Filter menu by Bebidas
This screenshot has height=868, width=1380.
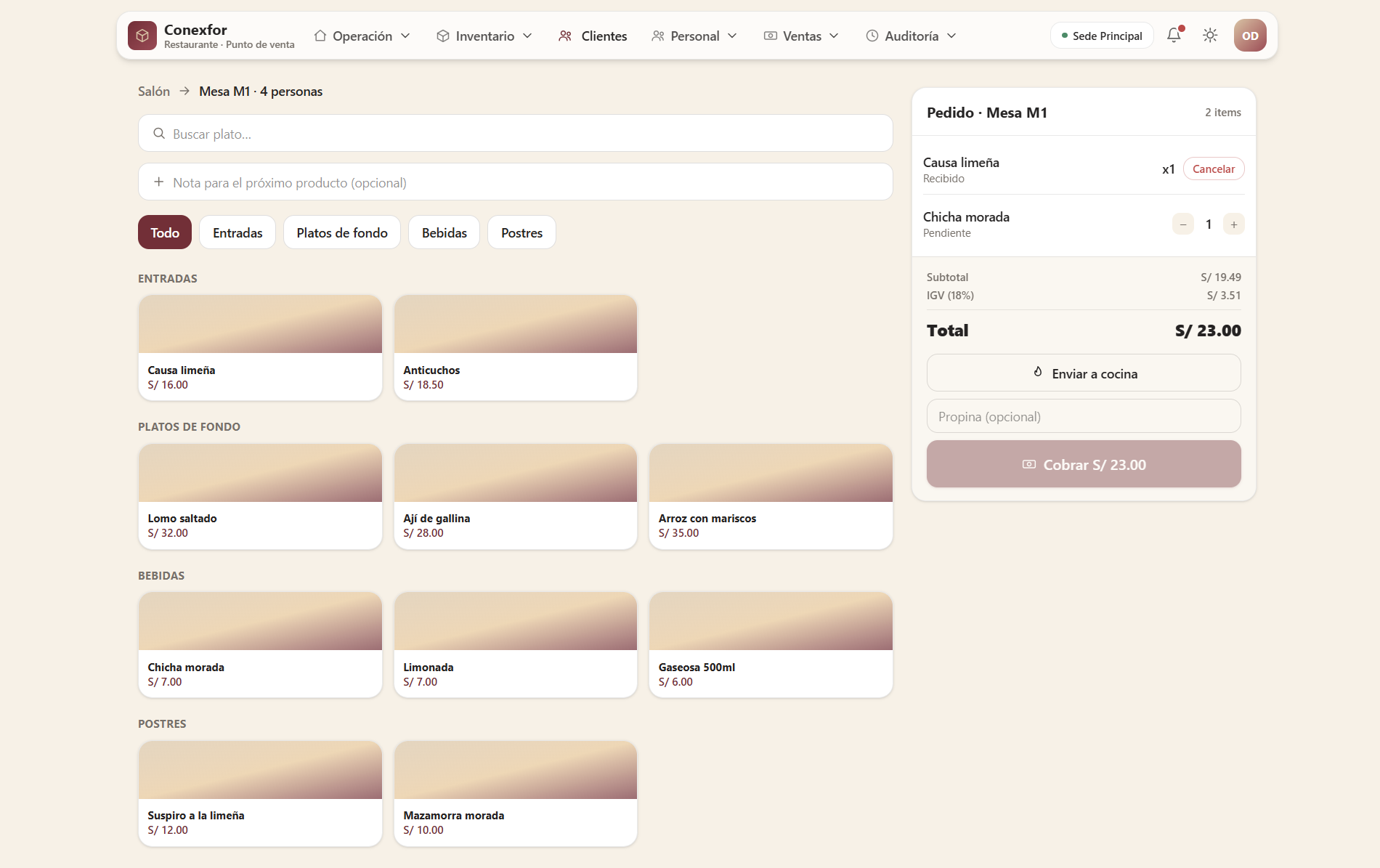(x=445, y=232)
